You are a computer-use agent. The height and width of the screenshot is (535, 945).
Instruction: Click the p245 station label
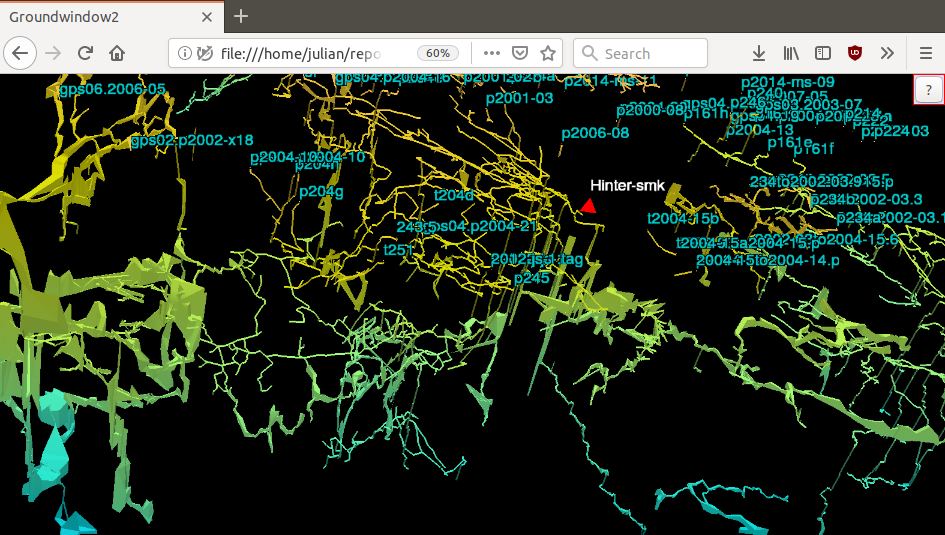(532, 278)
